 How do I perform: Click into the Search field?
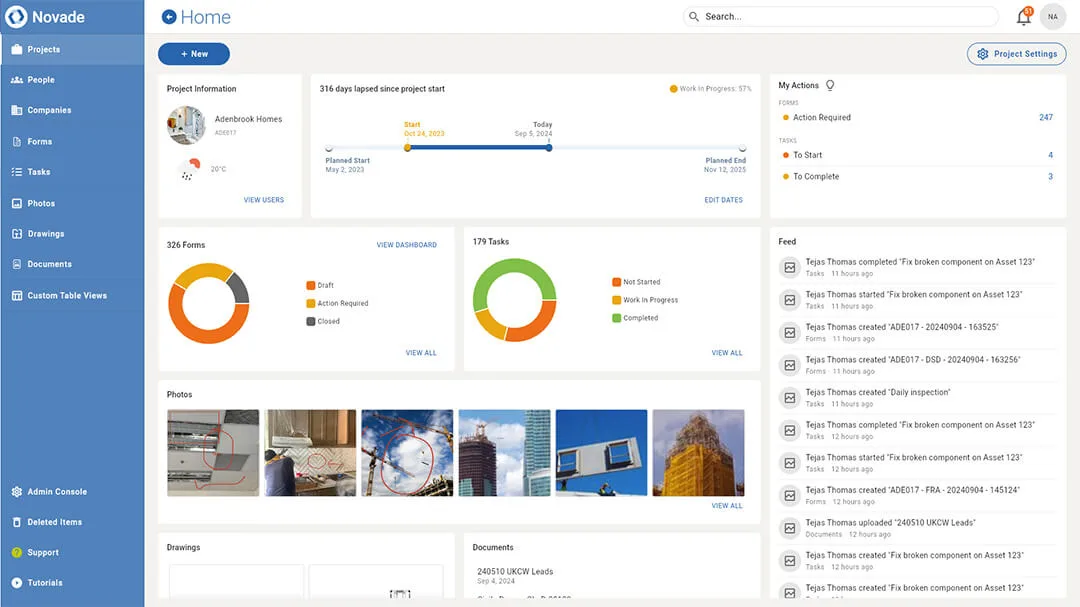point(840,17)
